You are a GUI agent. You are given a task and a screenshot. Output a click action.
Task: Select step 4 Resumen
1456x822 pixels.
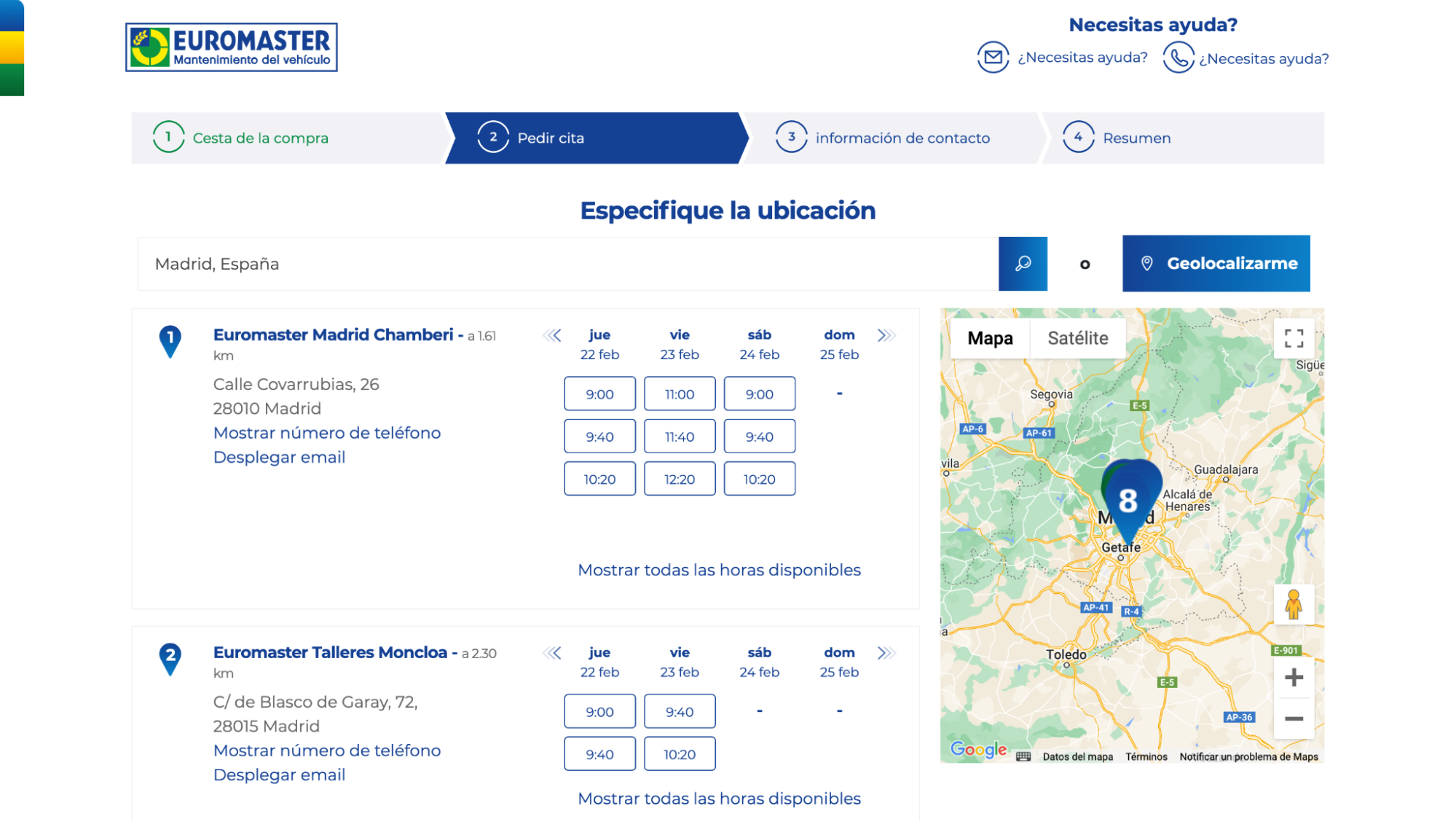pyautogui.click(x=1184, y=138)
